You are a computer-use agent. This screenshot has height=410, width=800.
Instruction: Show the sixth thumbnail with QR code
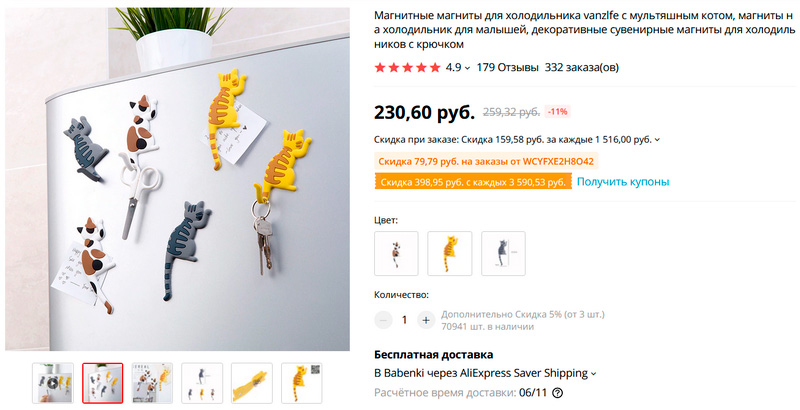tap(302, 383)
